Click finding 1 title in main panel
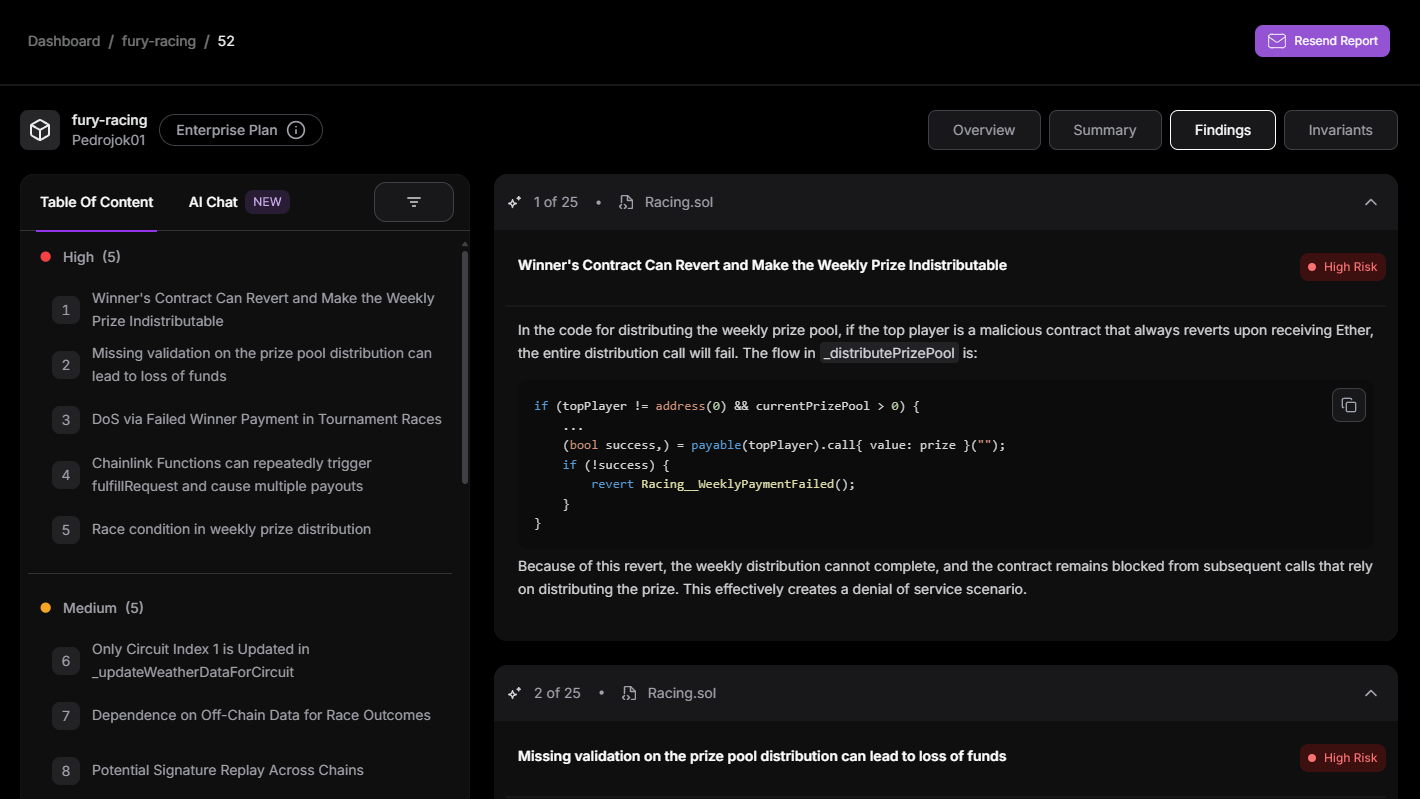The width and height of the screenshot is (1420, 799). coord(762,265)
